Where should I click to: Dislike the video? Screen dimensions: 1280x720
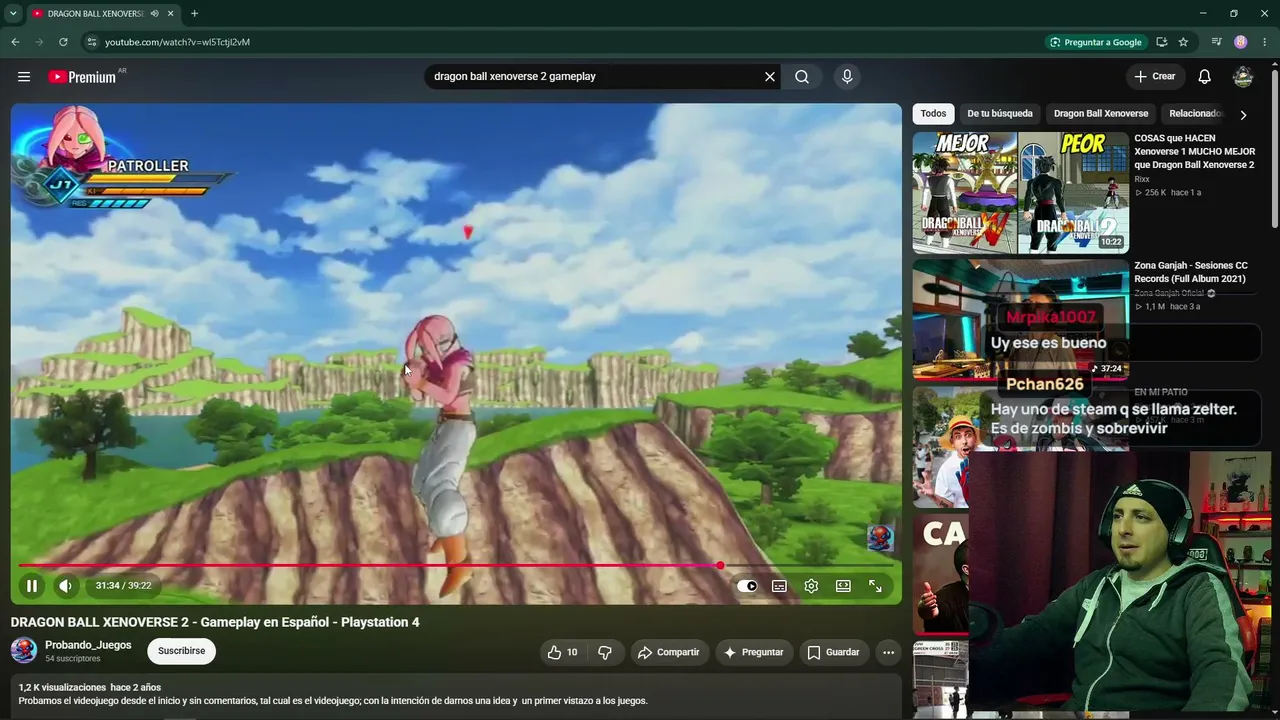pos(605,652)
